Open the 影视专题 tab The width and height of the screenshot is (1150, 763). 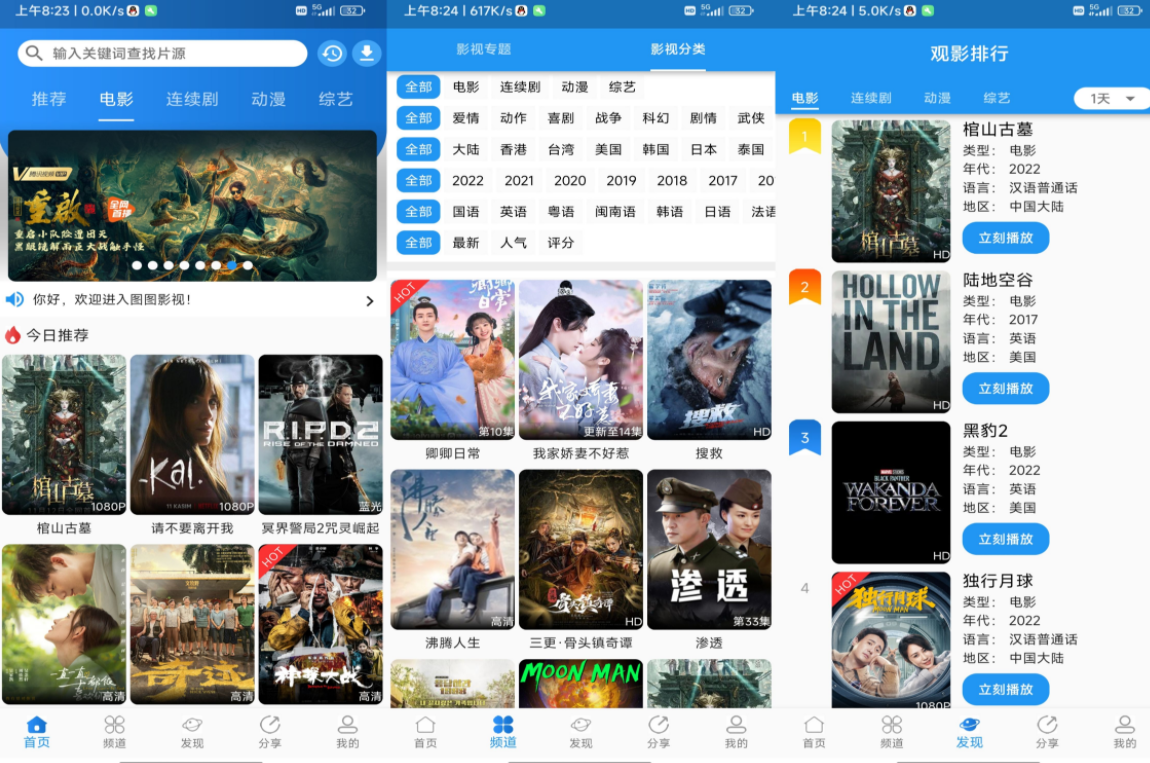pyautogui.click(x=483, y=49)
